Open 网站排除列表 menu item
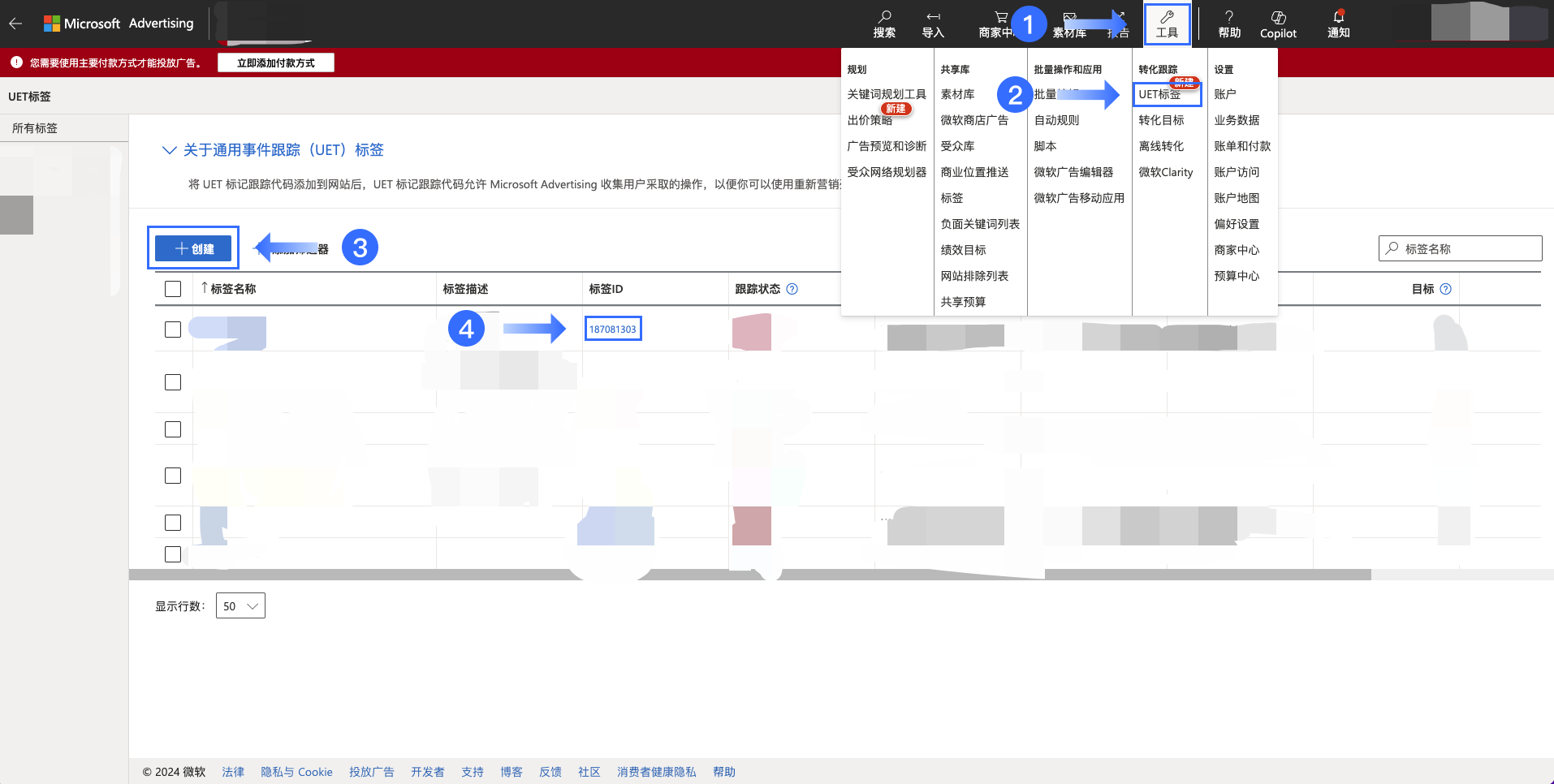Image resolution: width=1554 pixels, height=784 pixels. [974, 276]
